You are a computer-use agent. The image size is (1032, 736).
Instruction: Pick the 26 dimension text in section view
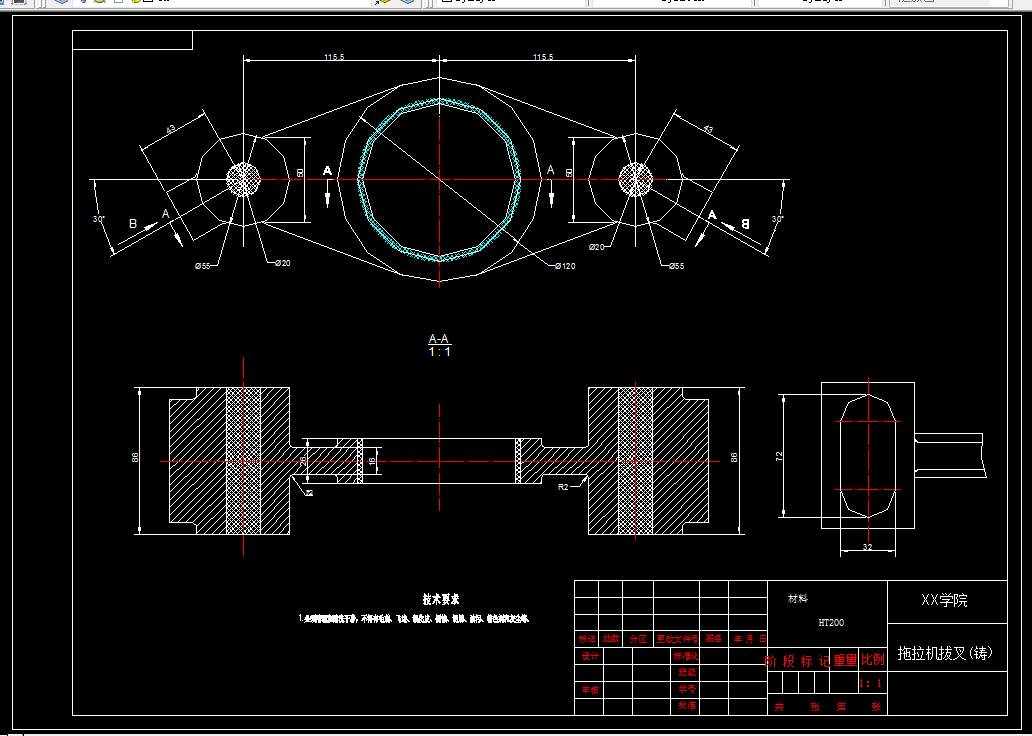pos(303,461)
